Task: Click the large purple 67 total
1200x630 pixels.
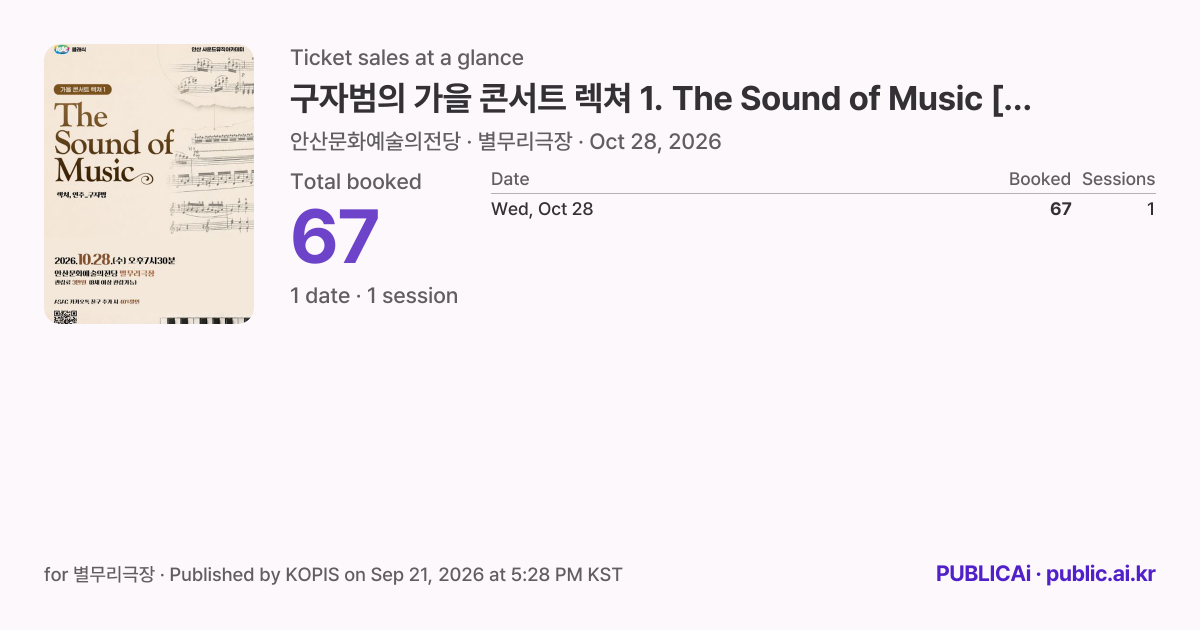Action: tap(335, 237)
